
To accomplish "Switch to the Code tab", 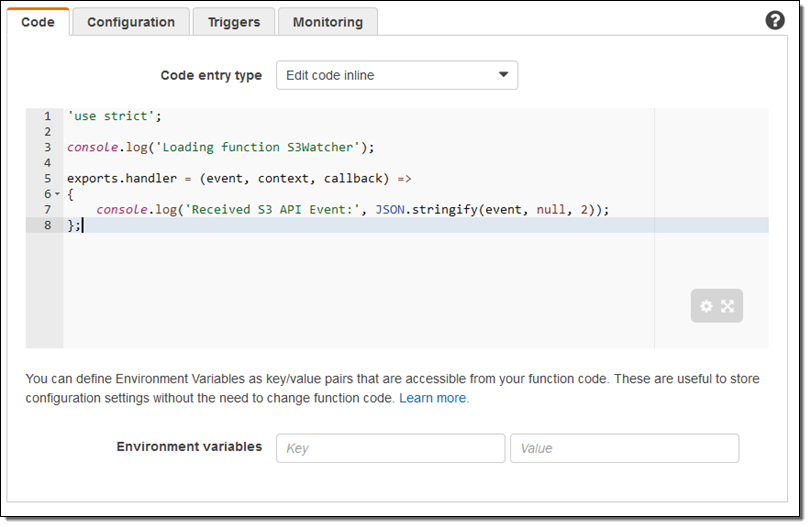I will tap(38, 22).
